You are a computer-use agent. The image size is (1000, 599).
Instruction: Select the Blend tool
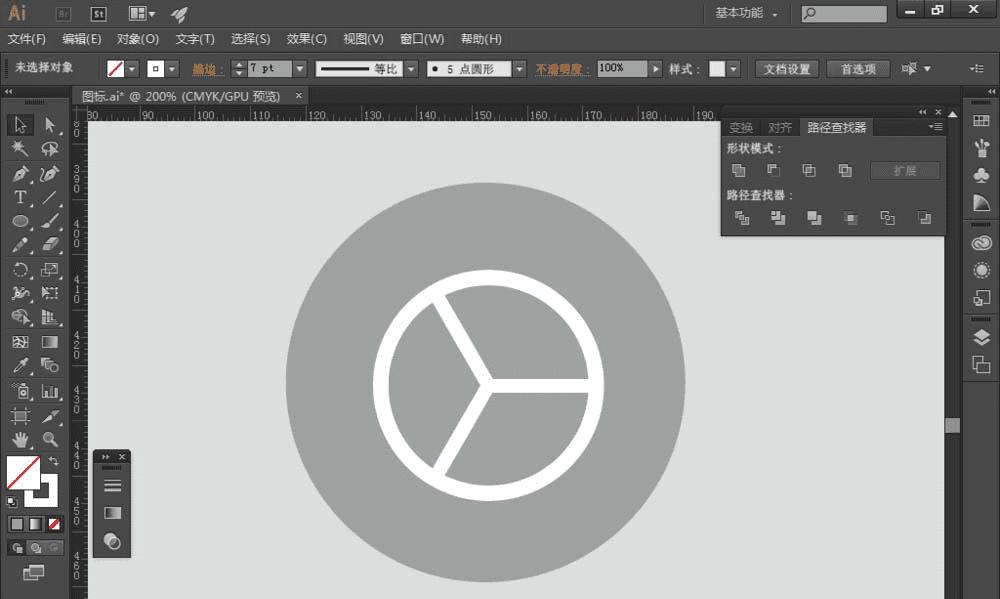(50, 366)
